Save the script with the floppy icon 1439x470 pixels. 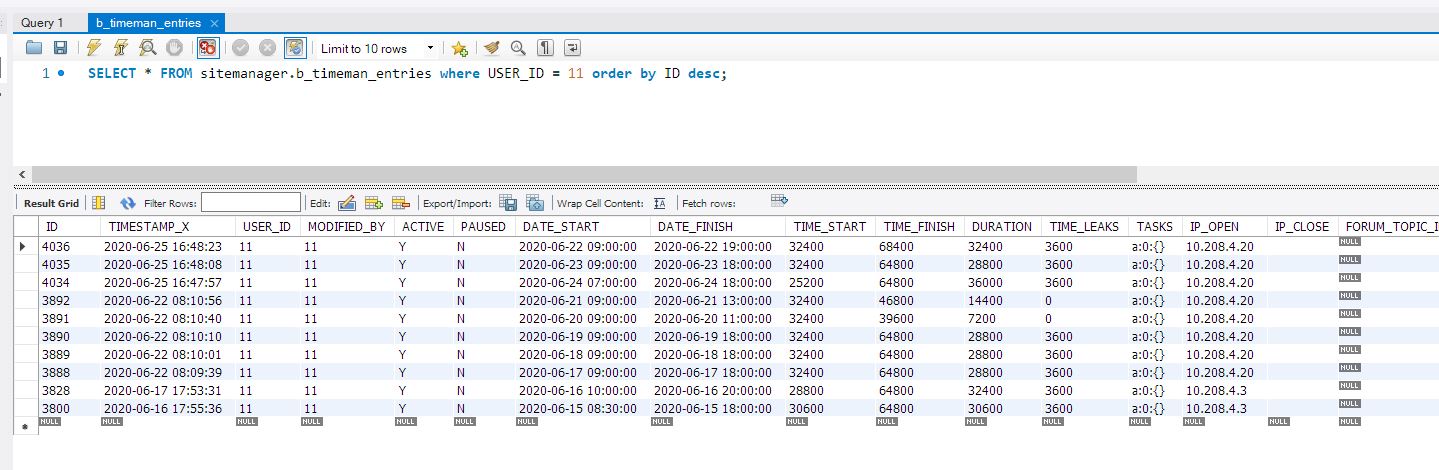pos(60,48)
